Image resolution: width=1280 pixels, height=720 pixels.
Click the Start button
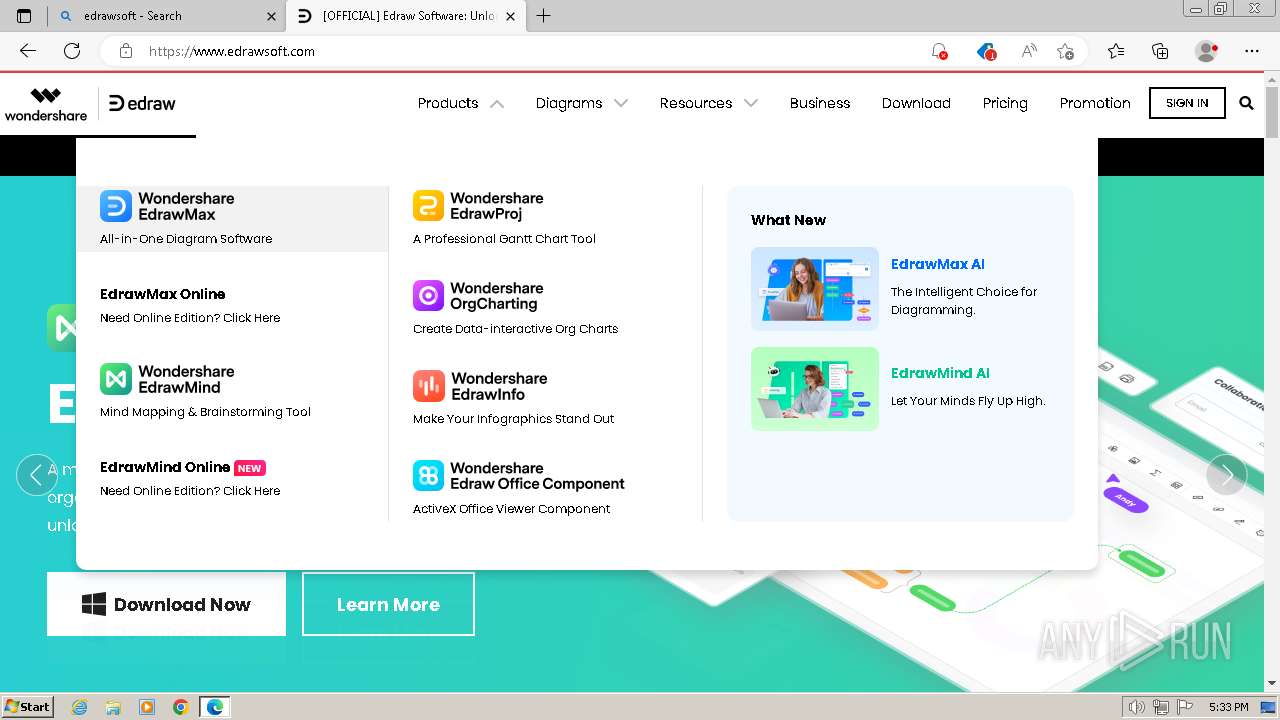(27, 707)
